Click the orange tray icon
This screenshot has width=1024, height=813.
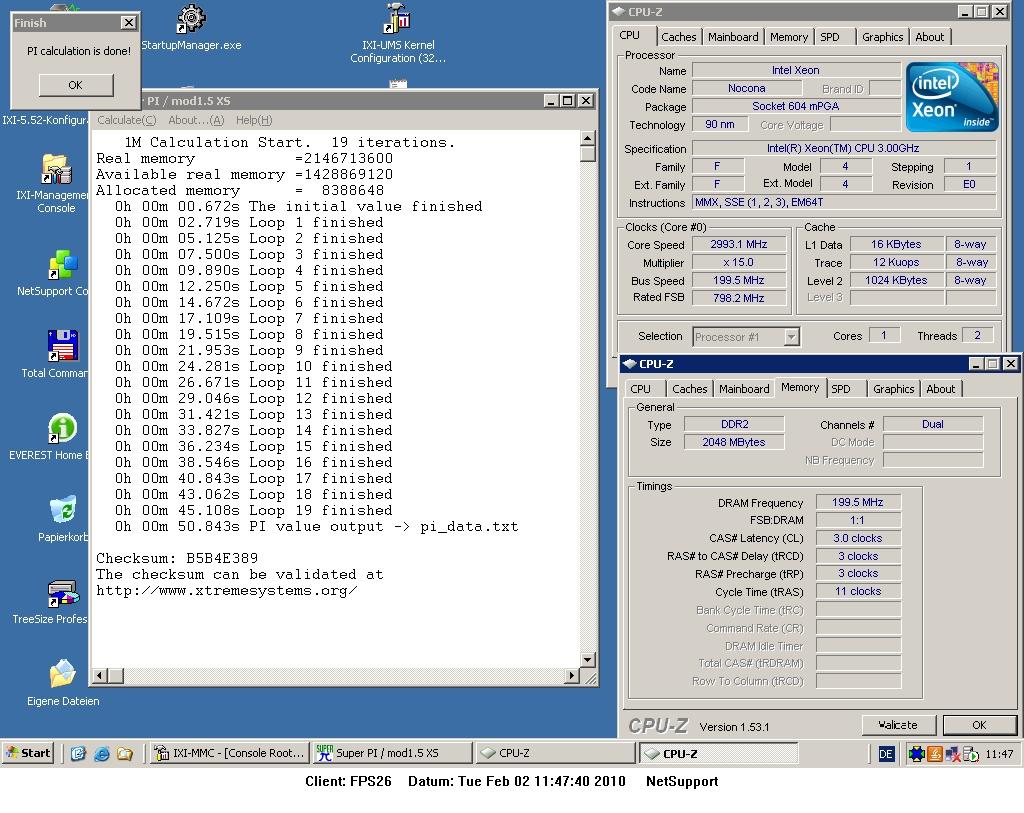tap(935, 754)
